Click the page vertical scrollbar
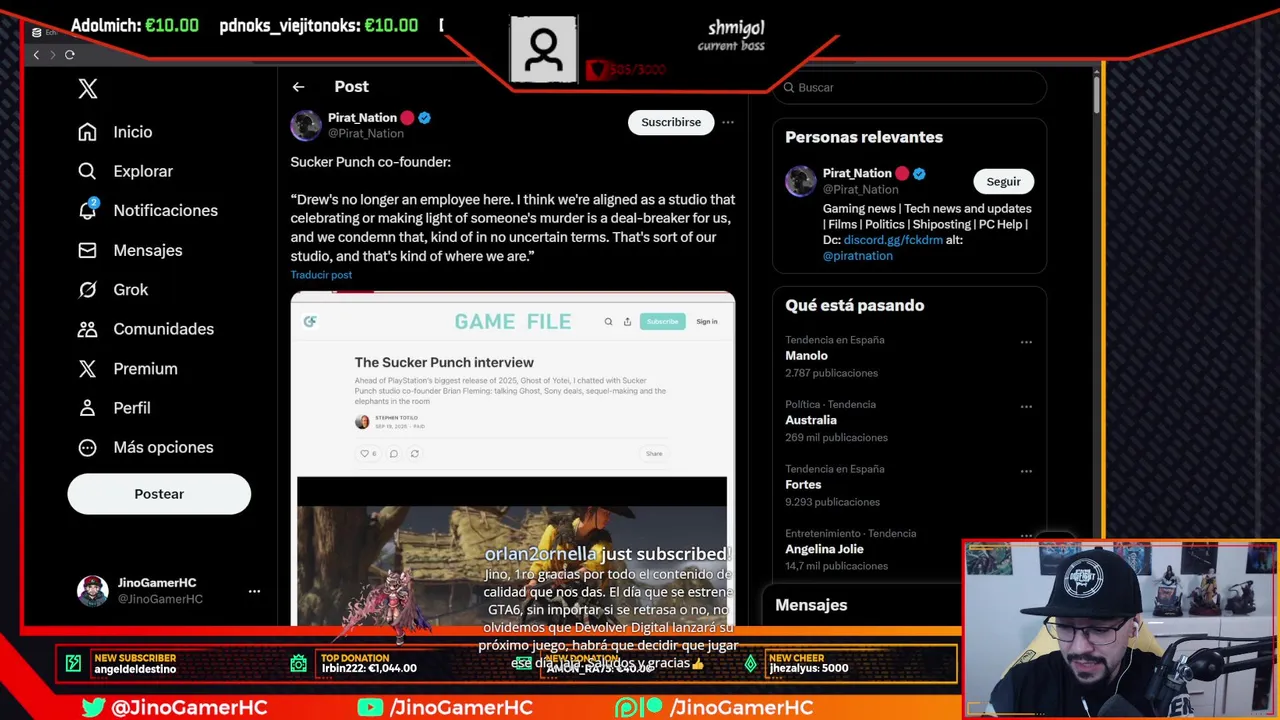Image resolution: width=1280 pixels, height=720 pixels. 1097,95
